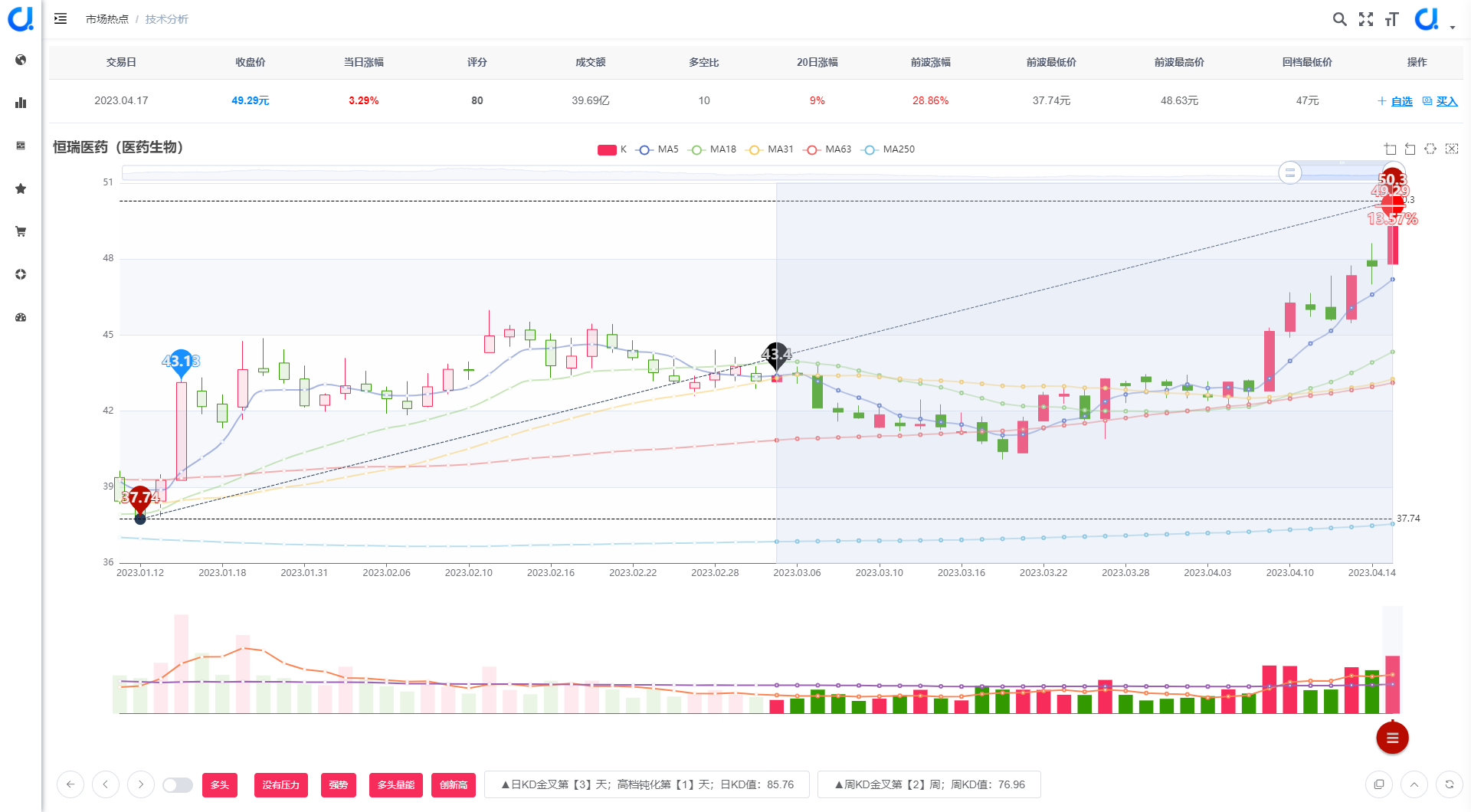Click the chart zoom-reset back icon
The height and width of the screenshot is (812, 1471).
pos(1410,149)
